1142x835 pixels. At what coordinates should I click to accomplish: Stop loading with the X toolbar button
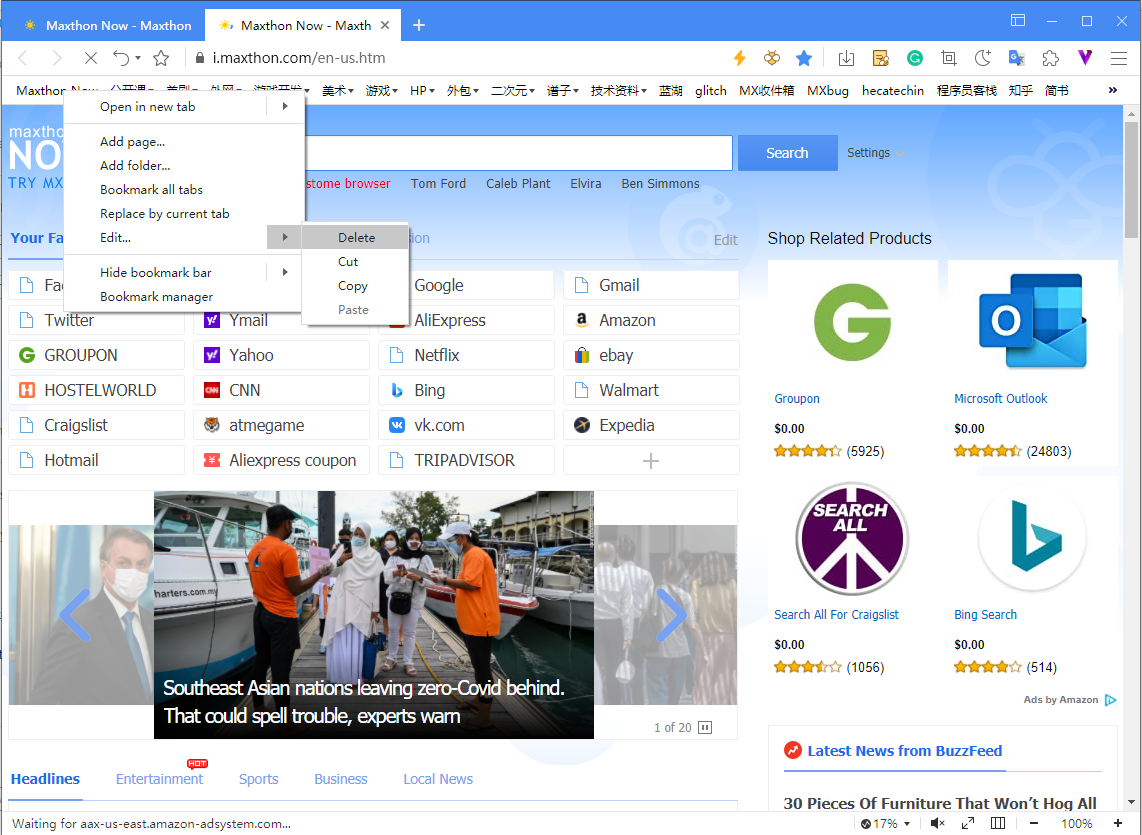90,58
